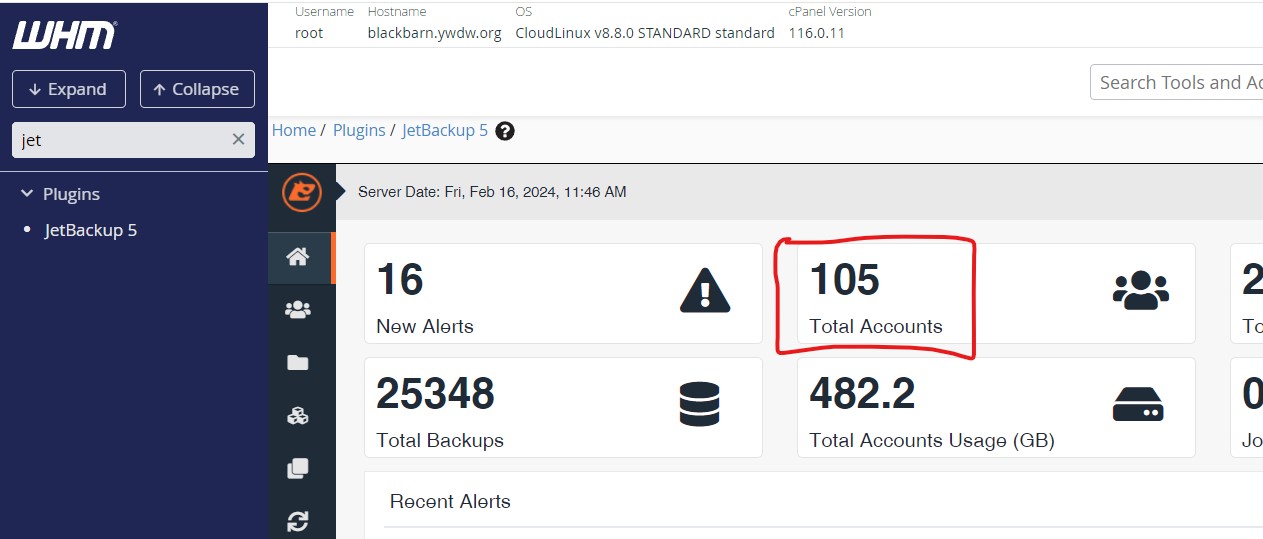
Task: Toggle the sidebar collapse arrow near Server Date
Action: [339, 191]
